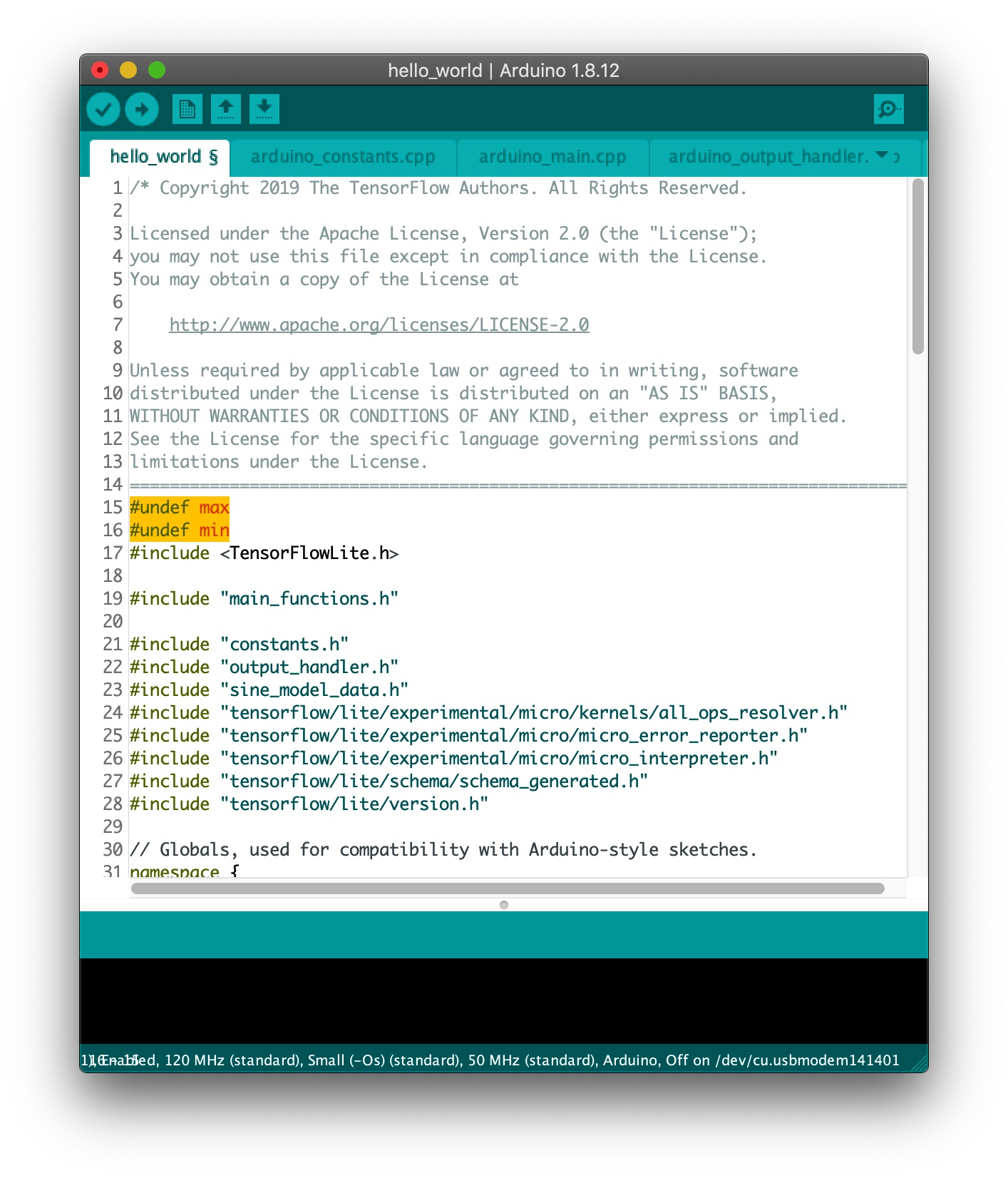Screen dimensions: 1008x1178
Task: Switch to the hello_world tab
Action: click(x=160, y=157)
